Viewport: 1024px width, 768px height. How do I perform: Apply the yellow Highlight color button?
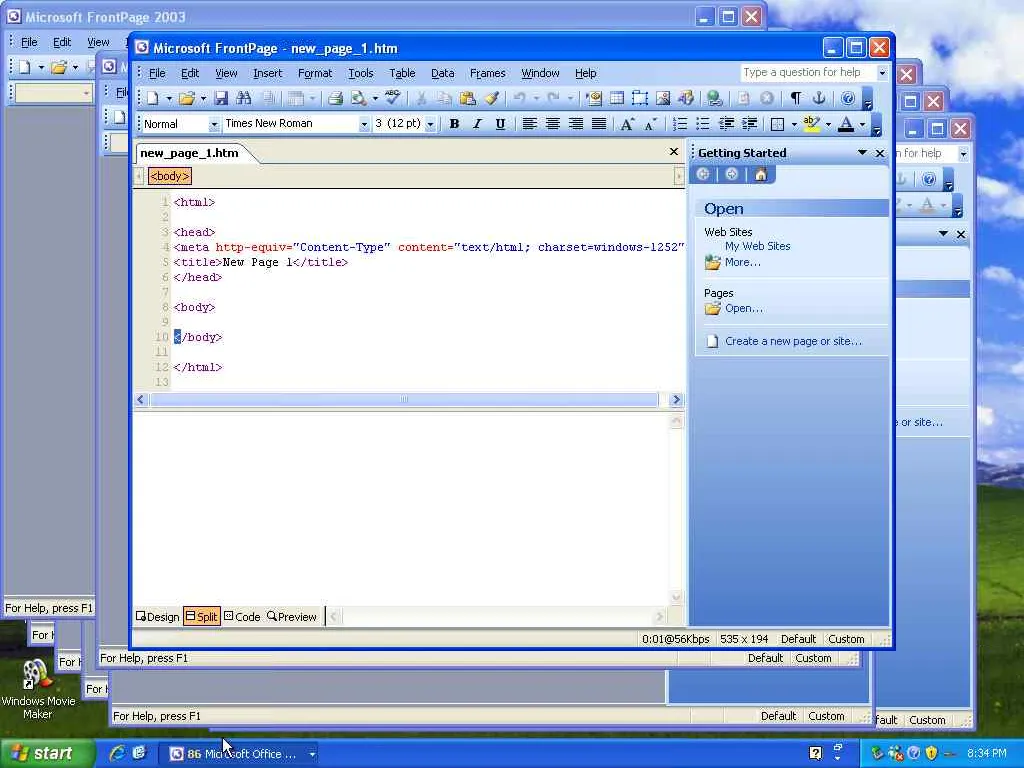pos(812,124)
